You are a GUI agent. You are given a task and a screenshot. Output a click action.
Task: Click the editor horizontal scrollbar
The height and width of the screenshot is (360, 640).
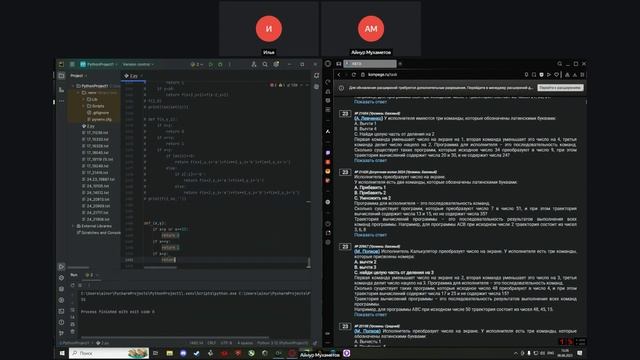[160, 267]
